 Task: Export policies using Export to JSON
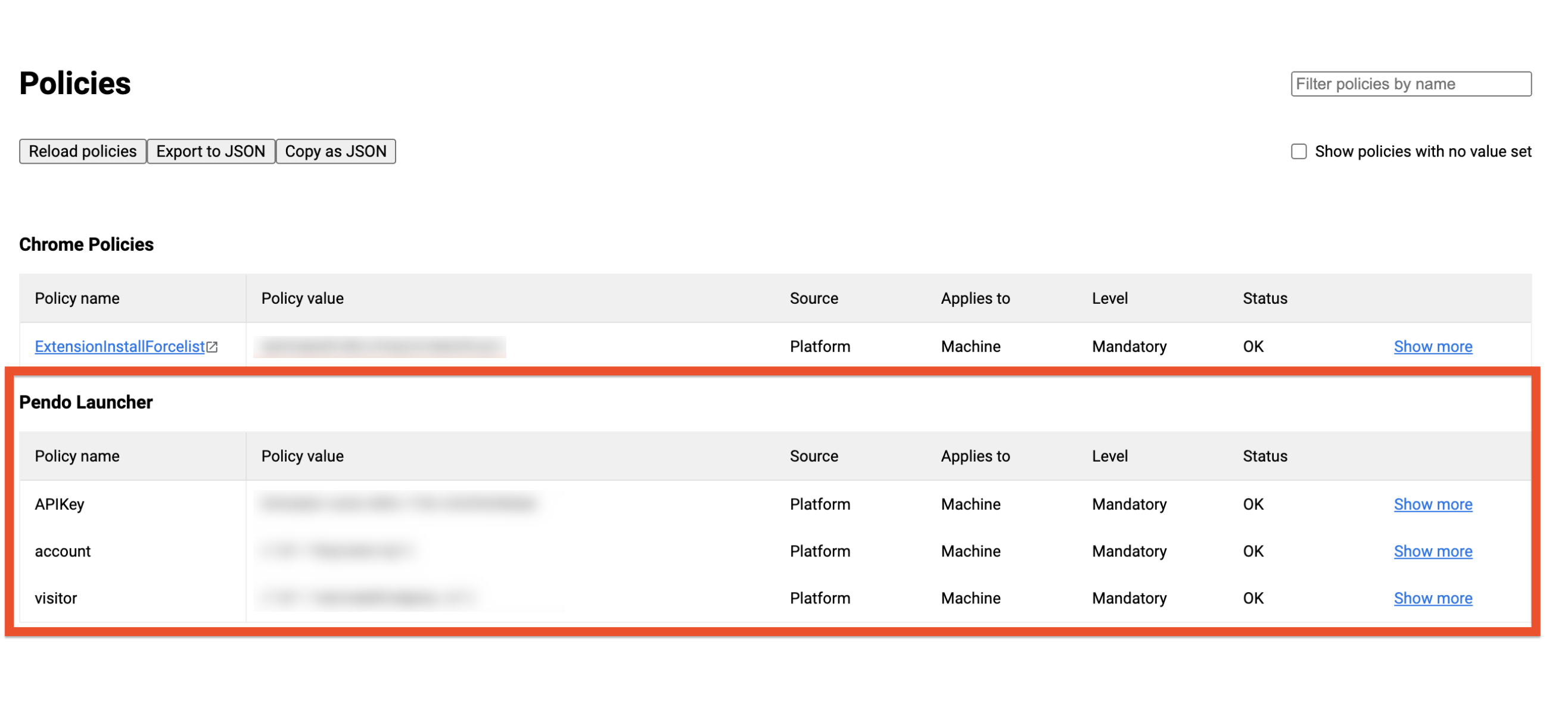coord(211,151)
